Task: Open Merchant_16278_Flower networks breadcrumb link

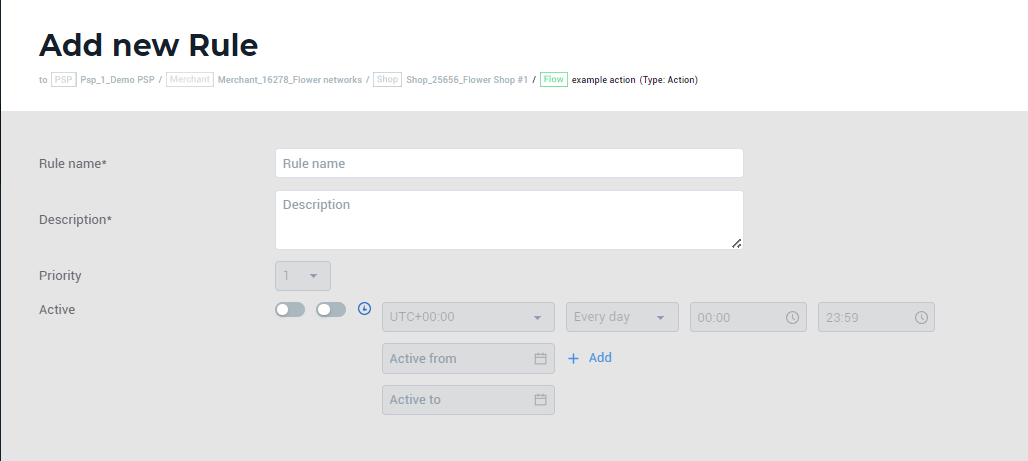Action: pos(290,80)
